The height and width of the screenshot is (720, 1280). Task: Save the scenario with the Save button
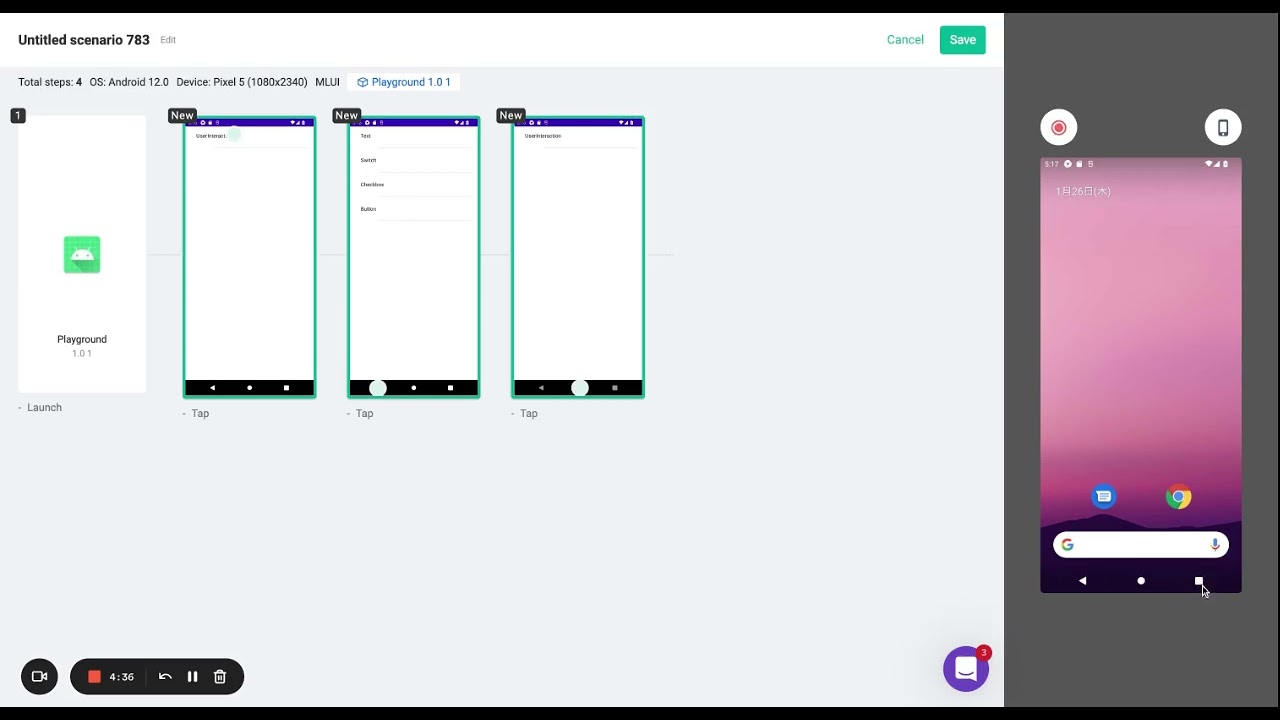coord(962,40)
